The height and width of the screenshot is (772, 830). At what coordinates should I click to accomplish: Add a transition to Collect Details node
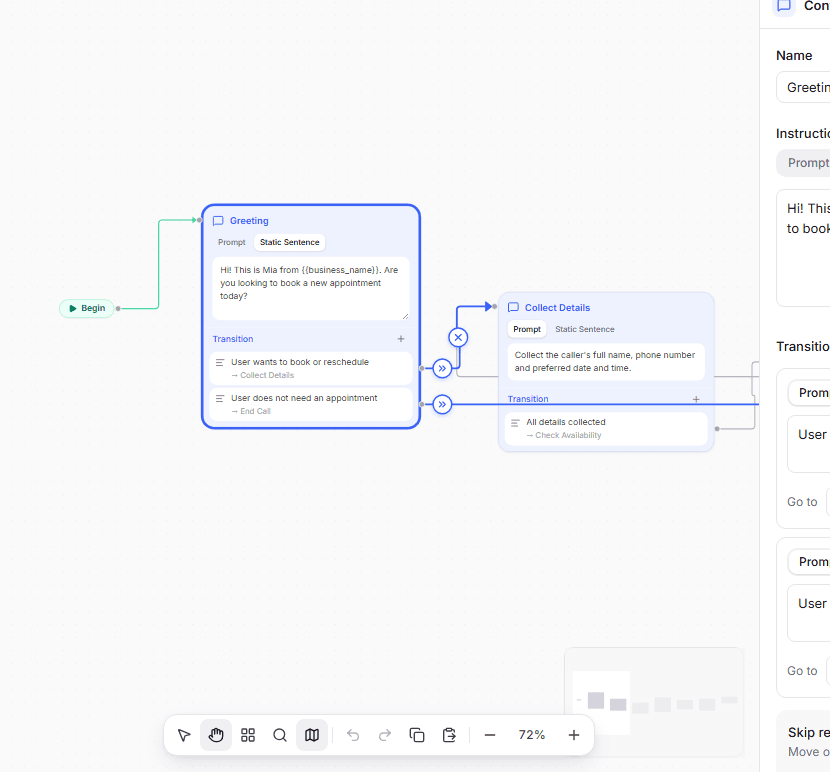(x=696, y=399)
